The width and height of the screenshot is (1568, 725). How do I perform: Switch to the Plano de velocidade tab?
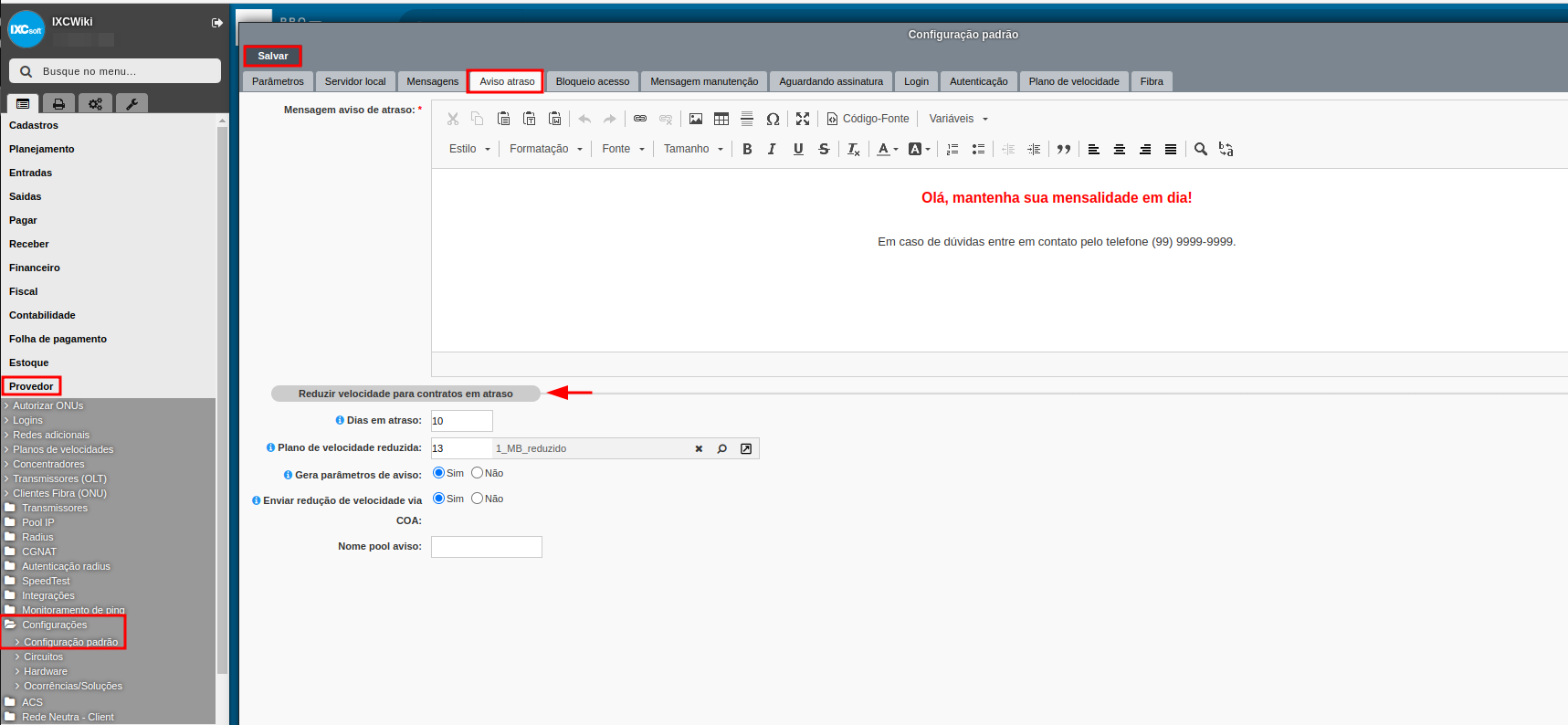pyautogui.click(x=1074, y=81)
